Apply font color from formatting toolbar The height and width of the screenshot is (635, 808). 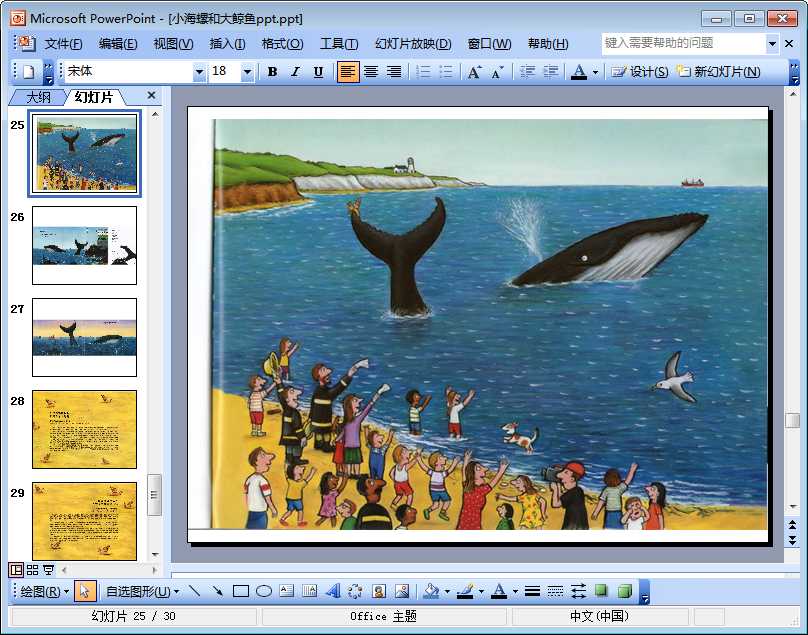579,72
